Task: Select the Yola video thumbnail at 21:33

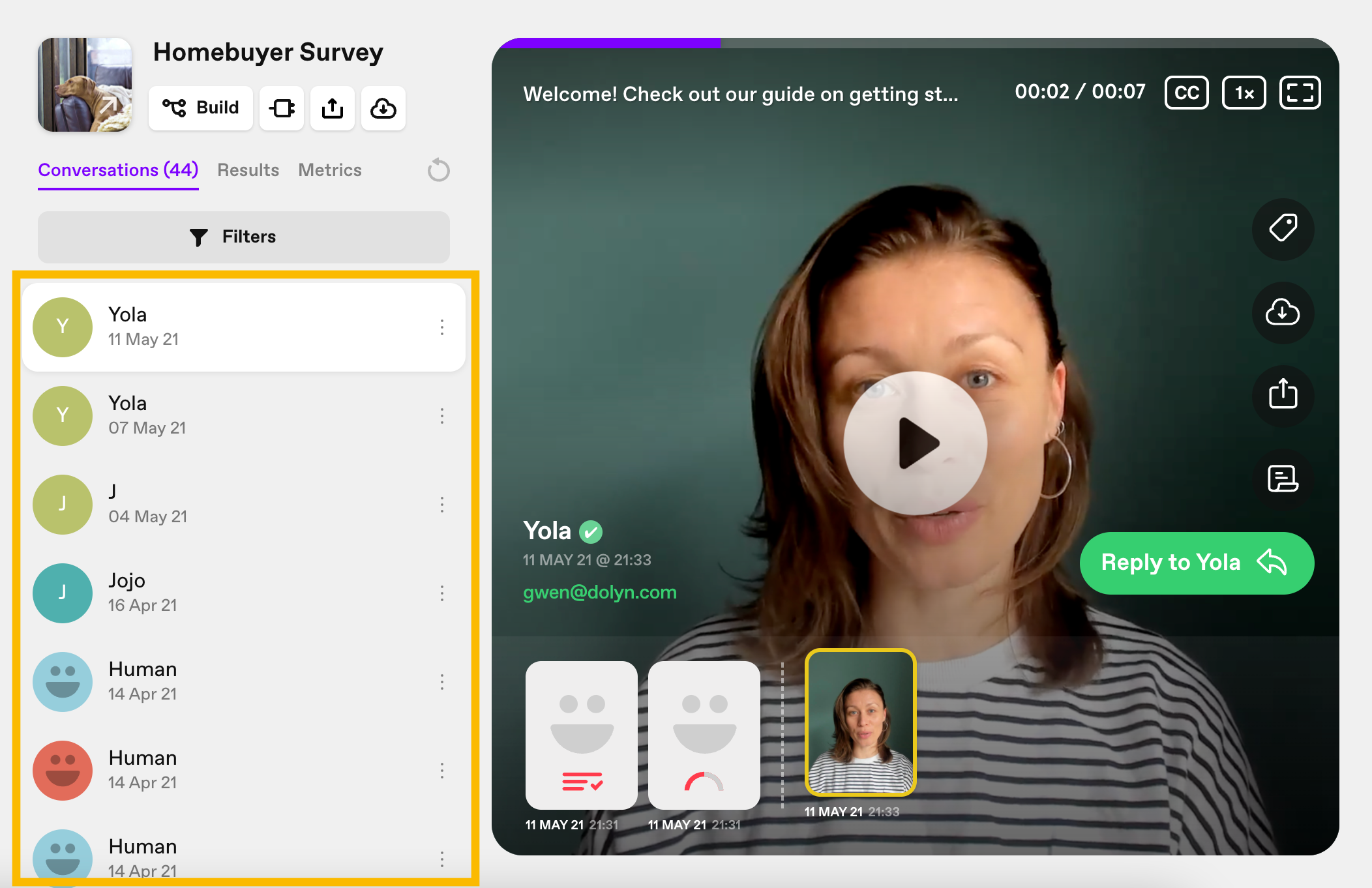Action: 861,722
